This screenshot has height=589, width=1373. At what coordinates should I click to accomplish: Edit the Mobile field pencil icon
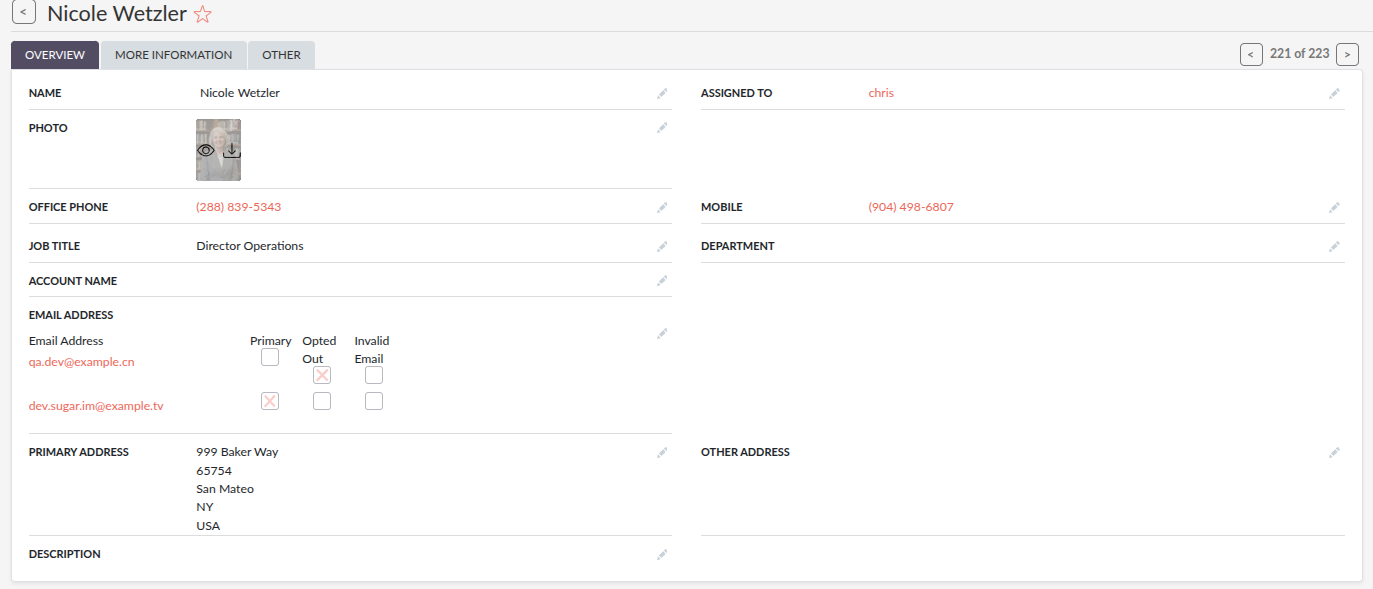click(1334, 207)
